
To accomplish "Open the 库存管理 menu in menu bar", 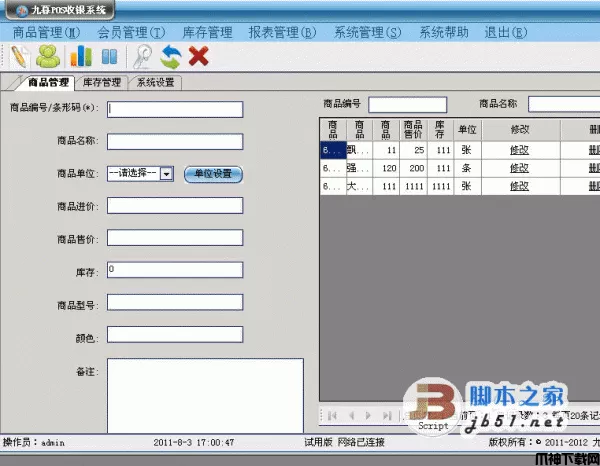I will [207, 33].
